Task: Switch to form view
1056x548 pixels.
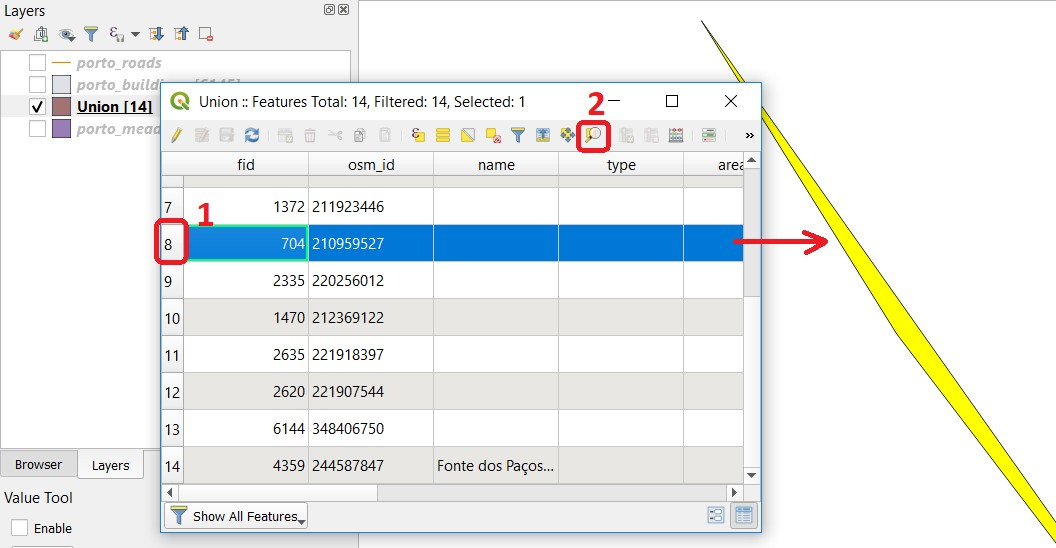Action: click(716, 516)
